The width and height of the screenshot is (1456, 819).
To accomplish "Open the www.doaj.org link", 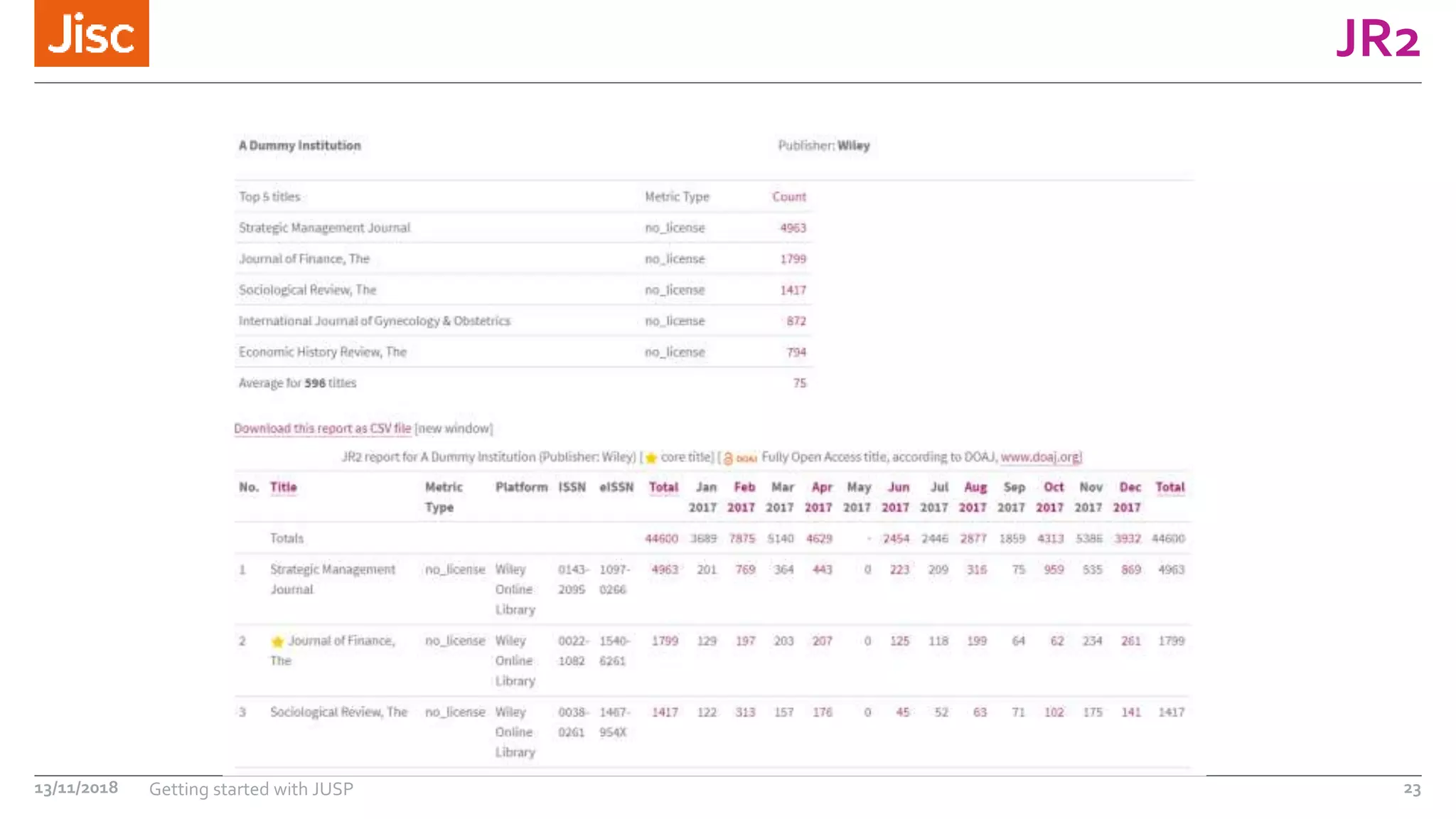I will click(x=1040, y=456).
